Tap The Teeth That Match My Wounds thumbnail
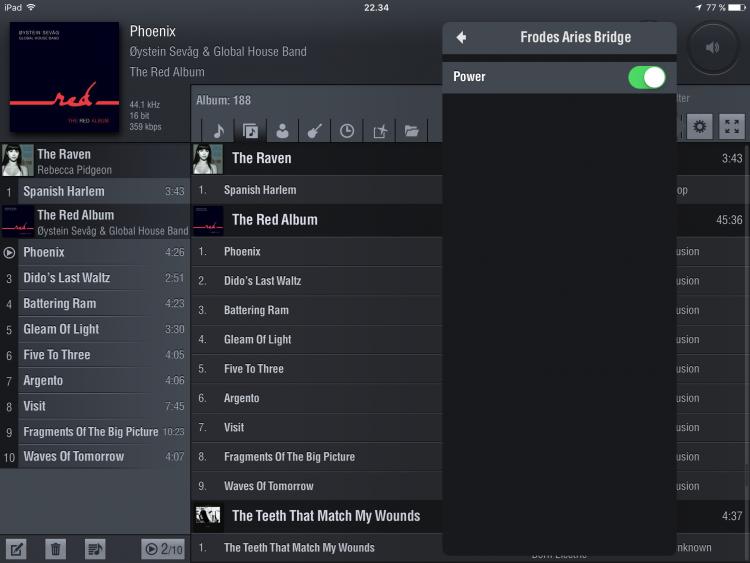Viewport: 750px width, 563px height. click(208, 517)
